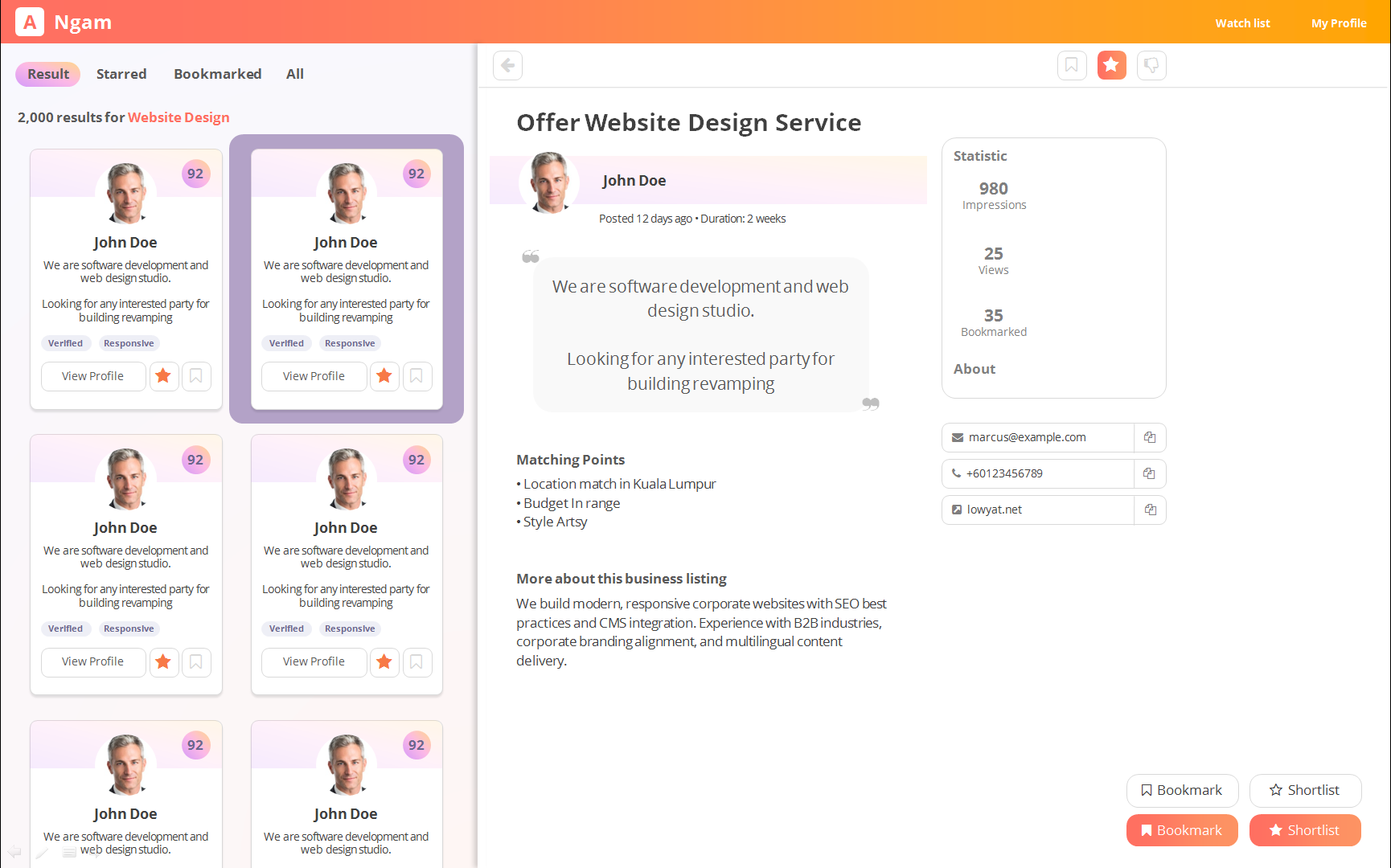Copy the phone number +60123456789
This screenshot has width=1391, height=868.
1150,473
